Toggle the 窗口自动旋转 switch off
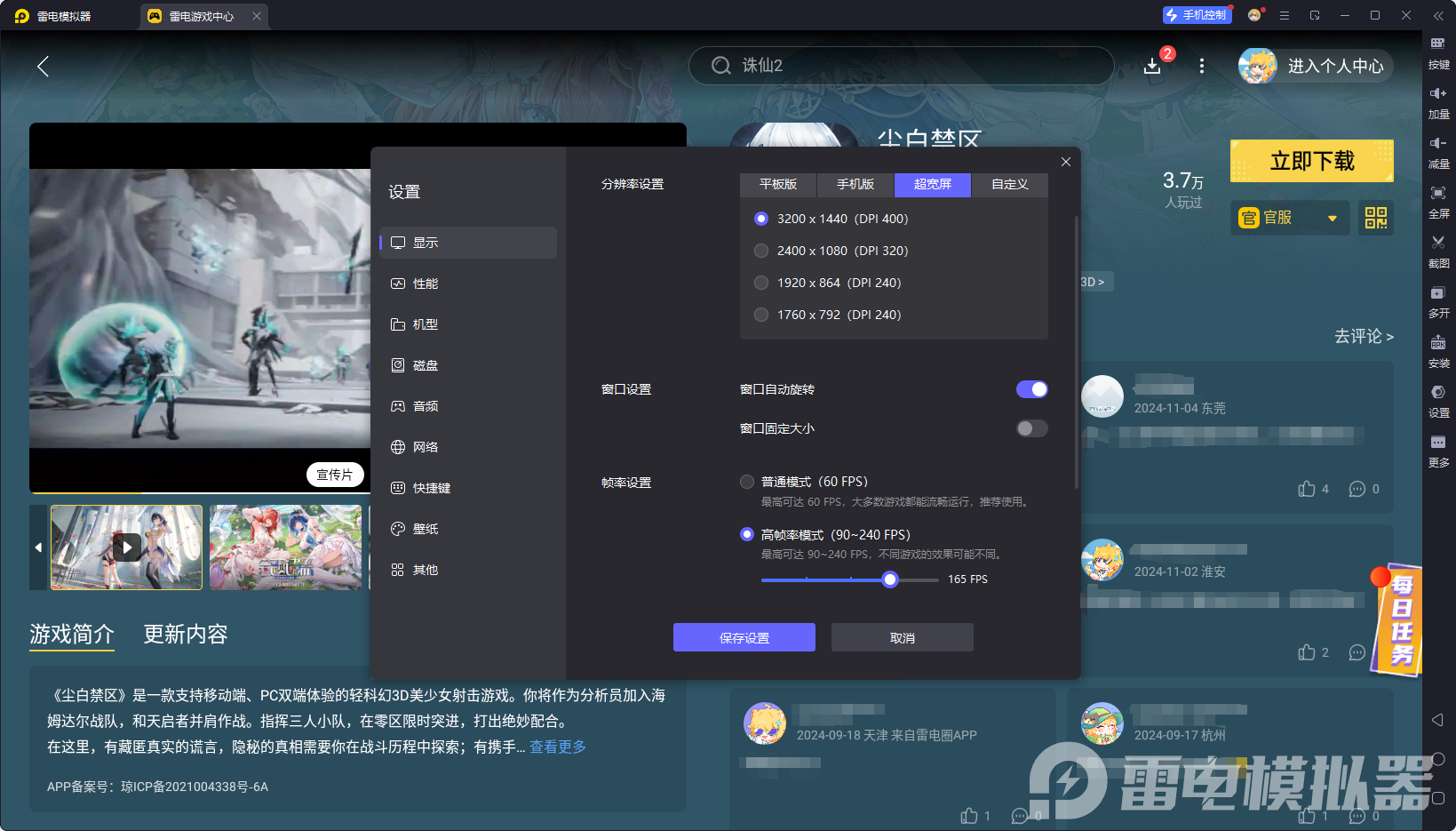 click(1031, 389)
